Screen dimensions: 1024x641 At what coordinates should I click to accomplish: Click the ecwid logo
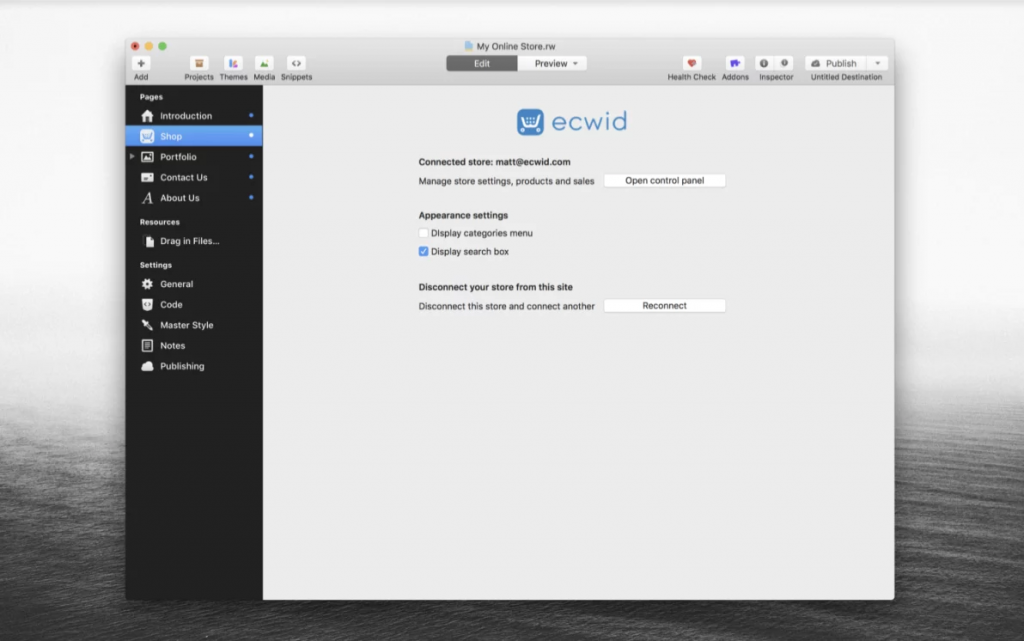tap(571, 122)
